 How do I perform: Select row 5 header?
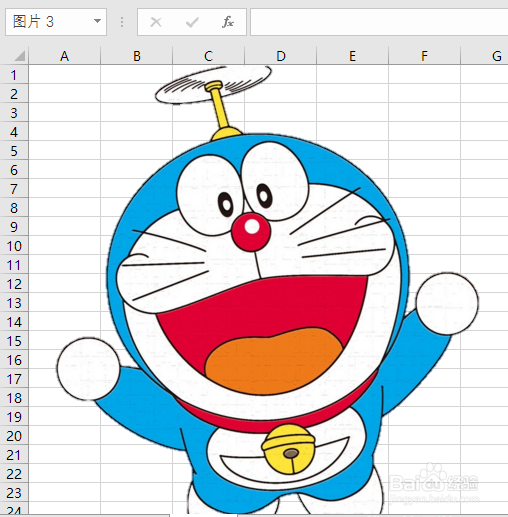pos(14,150)
